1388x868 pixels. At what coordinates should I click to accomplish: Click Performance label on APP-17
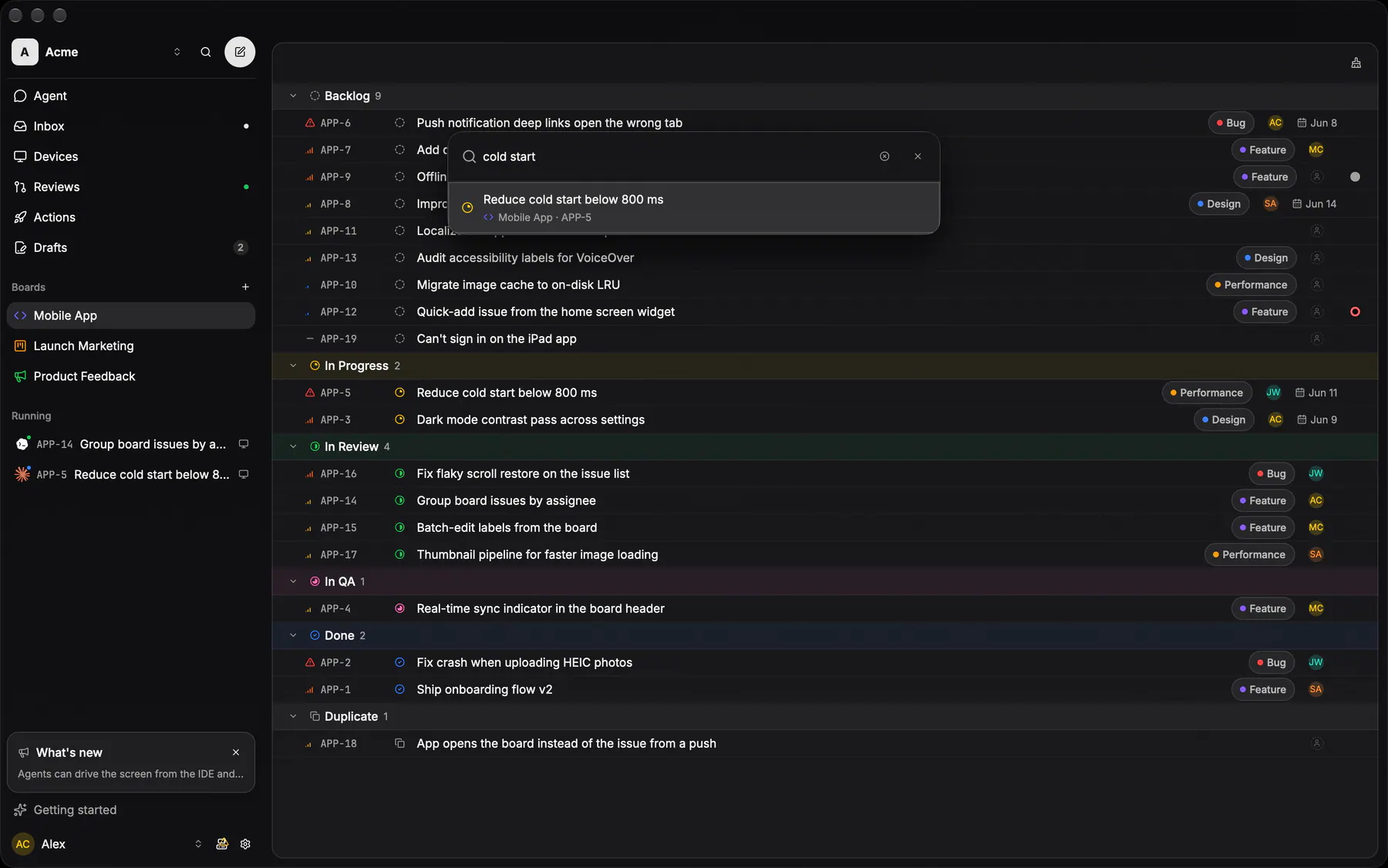tap(1249, 554)
